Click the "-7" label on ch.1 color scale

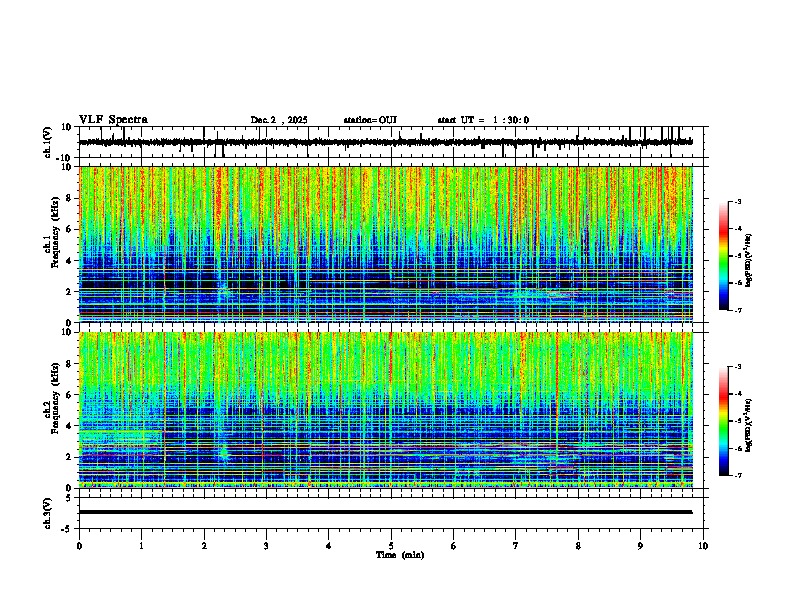[737, 310]
